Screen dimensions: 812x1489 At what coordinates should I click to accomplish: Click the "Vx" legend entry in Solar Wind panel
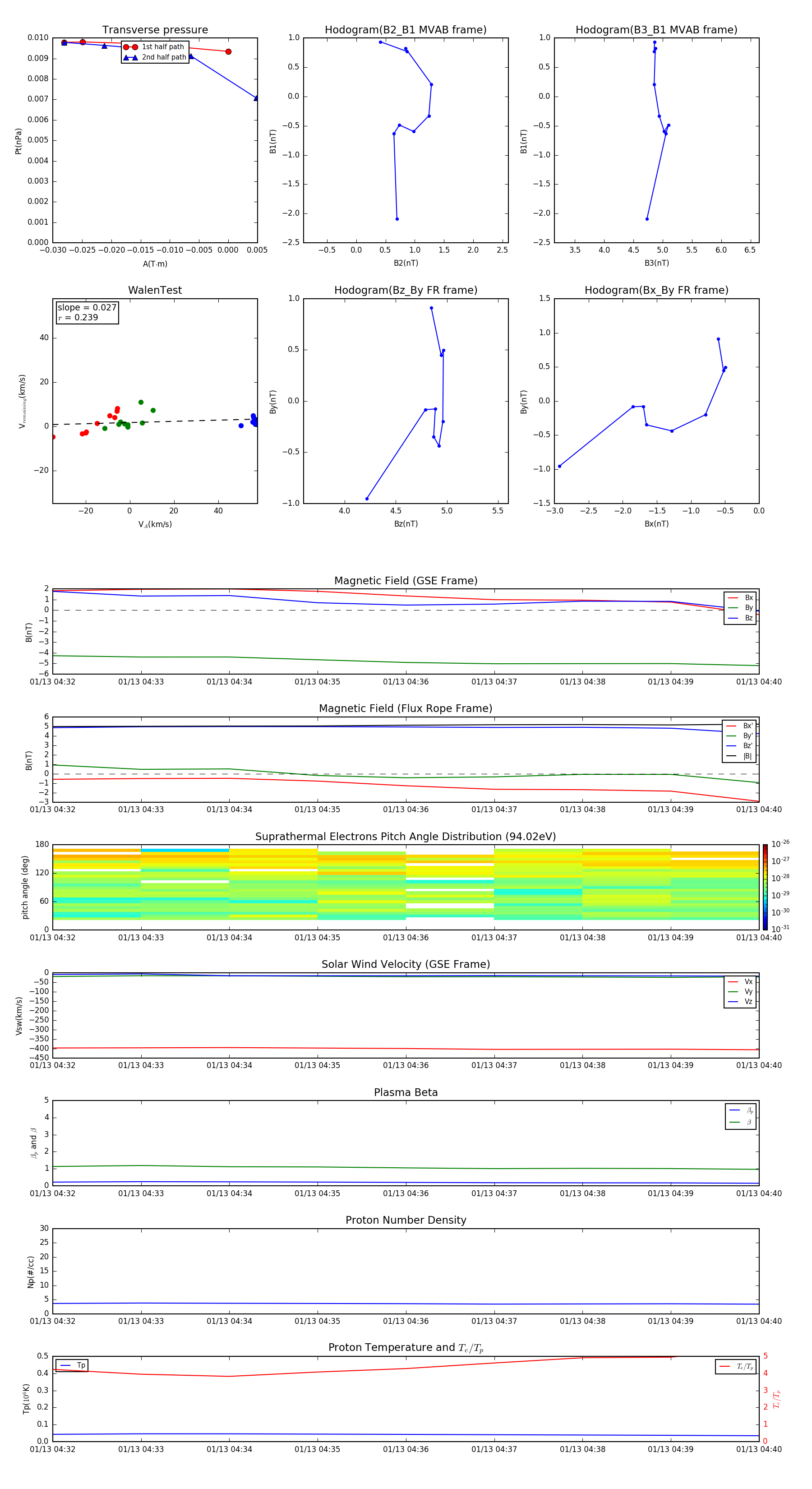click(741, 982)
